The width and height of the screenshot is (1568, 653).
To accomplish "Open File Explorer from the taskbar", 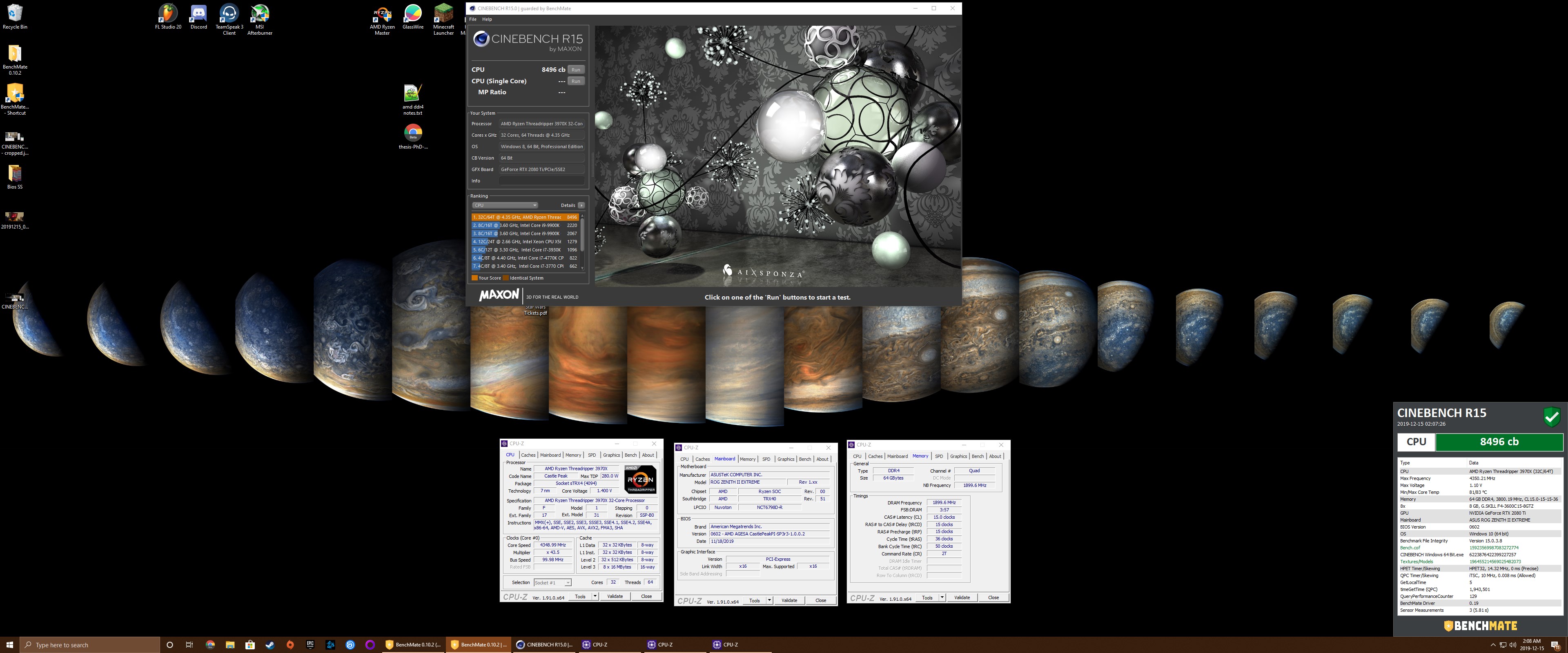I will [230, 644].
